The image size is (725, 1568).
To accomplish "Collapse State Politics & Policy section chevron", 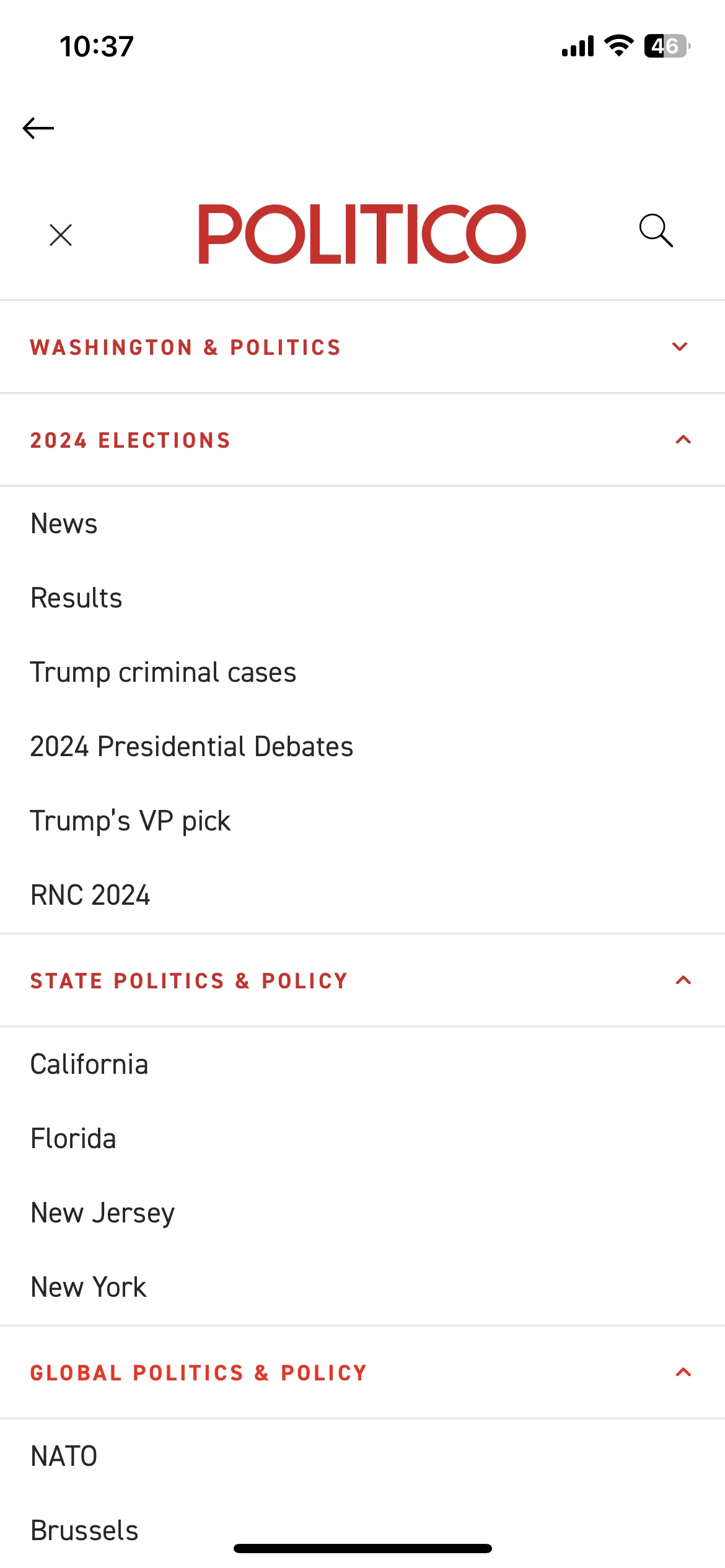I will coord(683,980).
